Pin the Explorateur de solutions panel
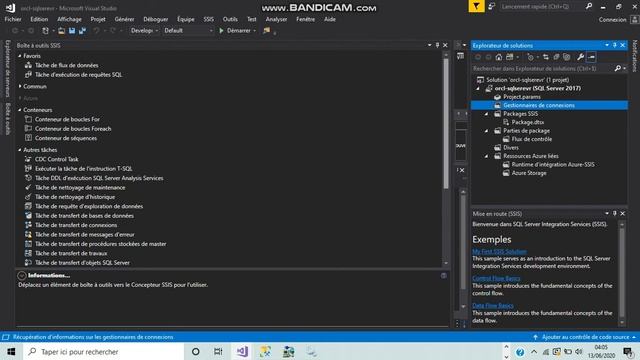This screenshot has height=360, width=640. (x=615, y=45)
